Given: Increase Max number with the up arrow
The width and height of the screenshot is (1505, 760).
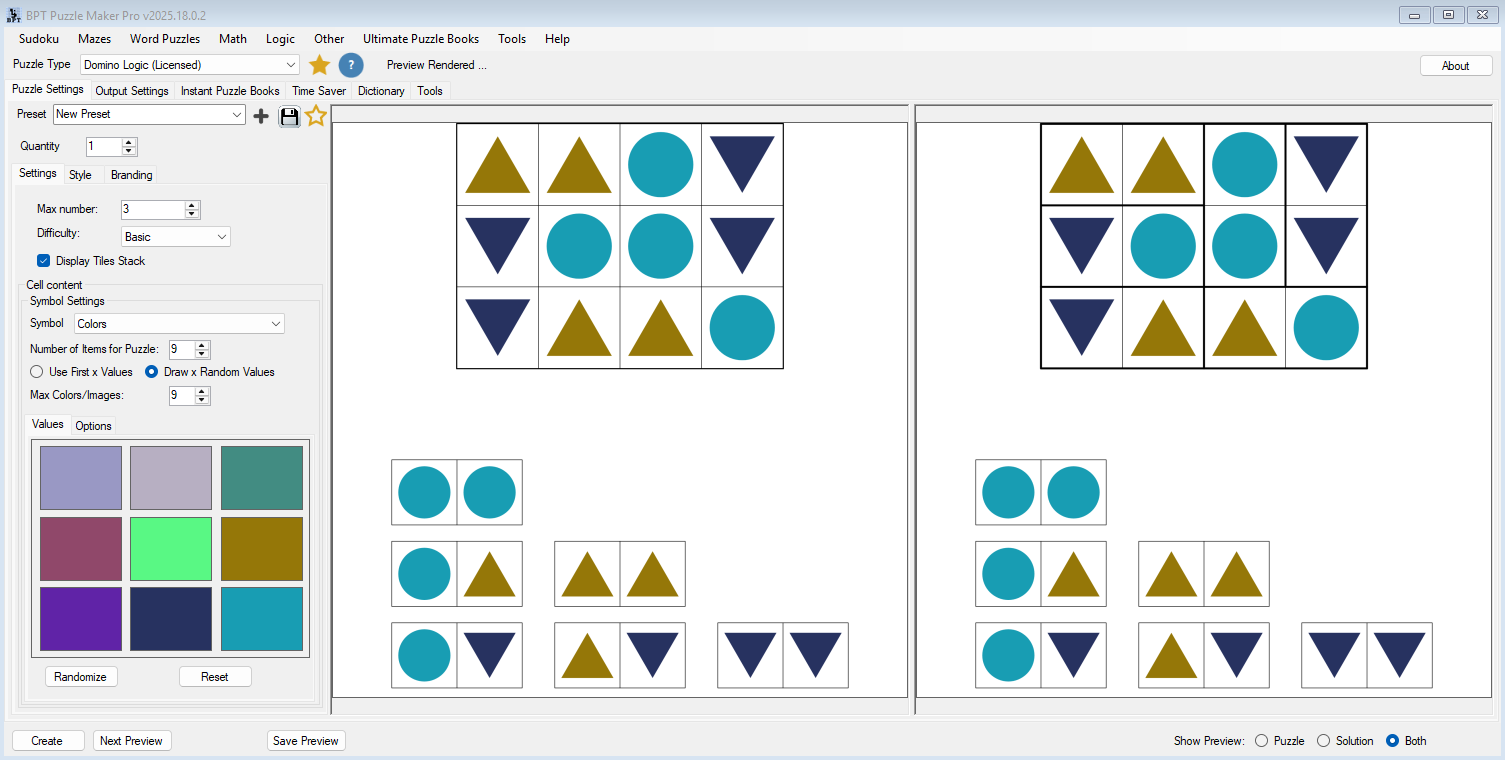Looking at the screenshot, I should (x=194, y=205).
